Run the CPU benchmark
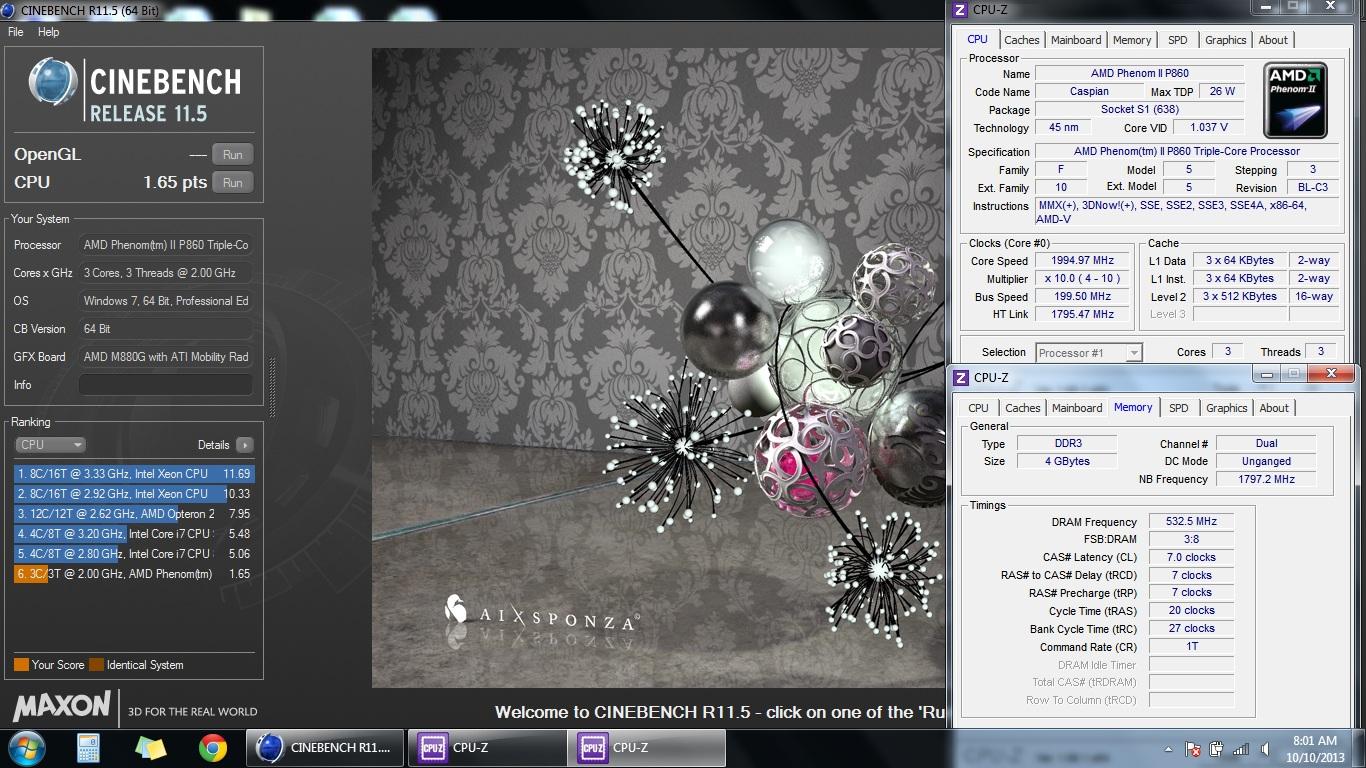This screenshot has width=1366, height=768. pyautogui.click(x=233, y=183)
